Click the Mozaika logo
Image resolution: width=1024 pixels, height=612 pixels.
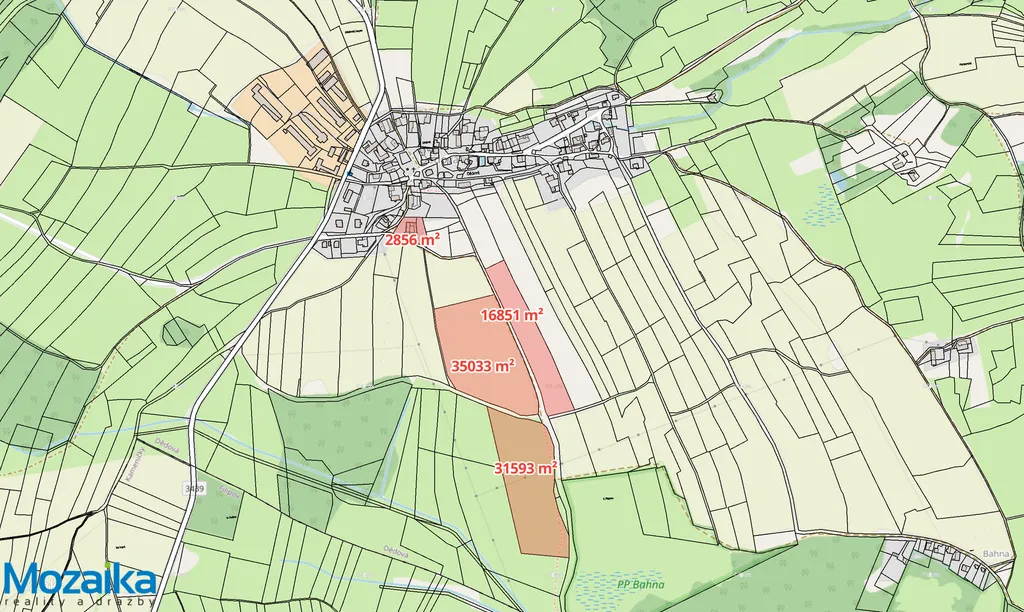coord(79,579)
